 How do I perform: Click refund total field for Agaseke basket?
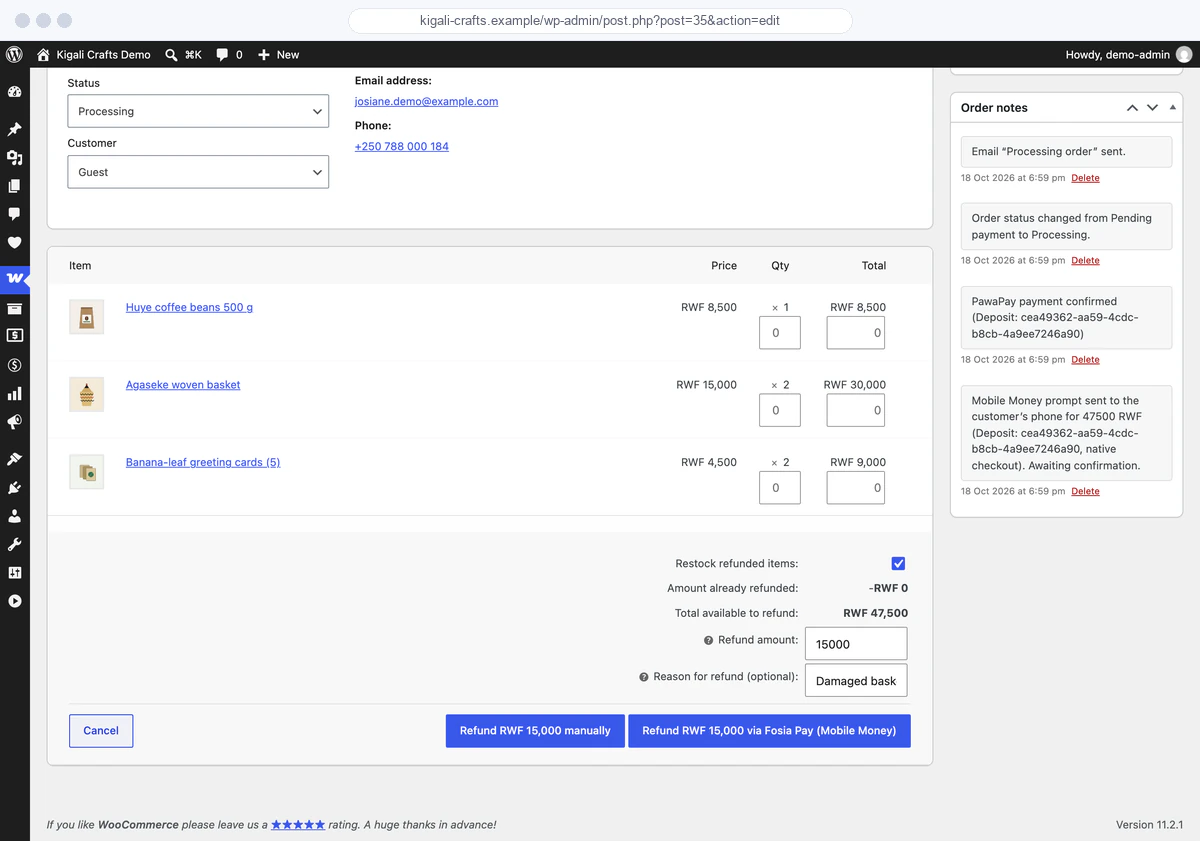pyautogui.click(x=856, y=410)
